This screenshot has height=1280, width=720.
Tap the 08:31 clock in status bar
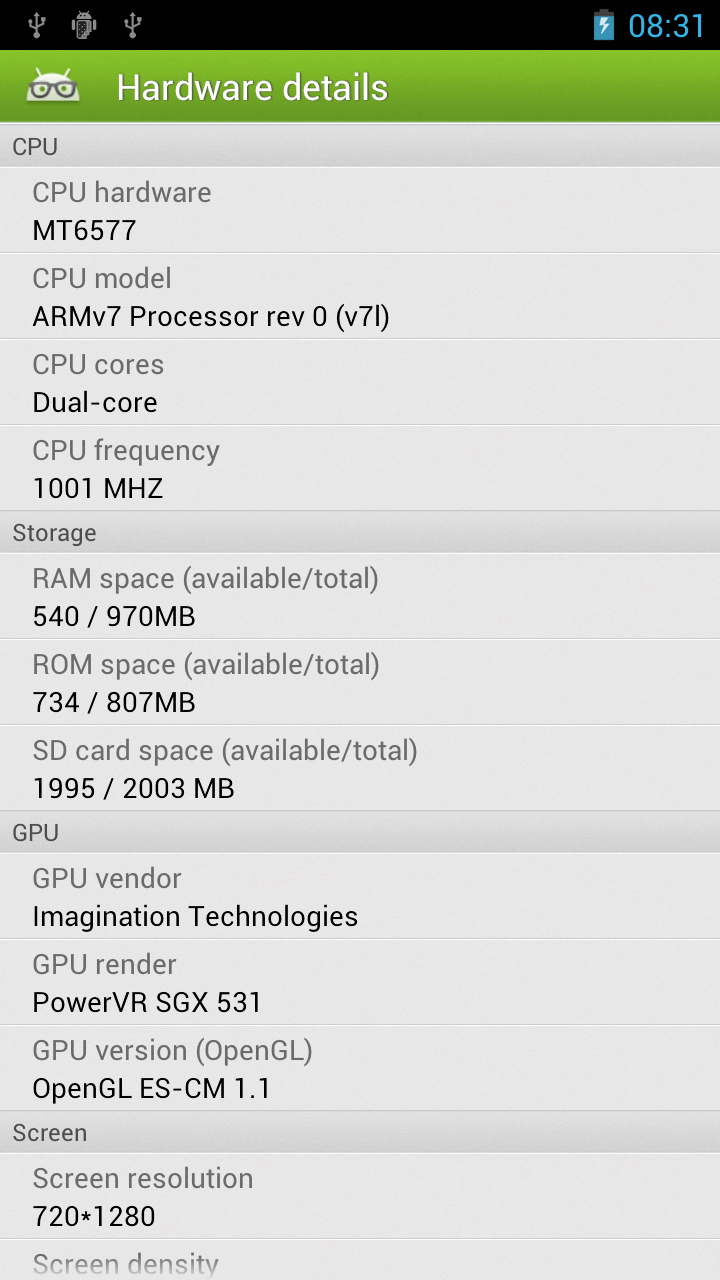(x=666, y=25)
